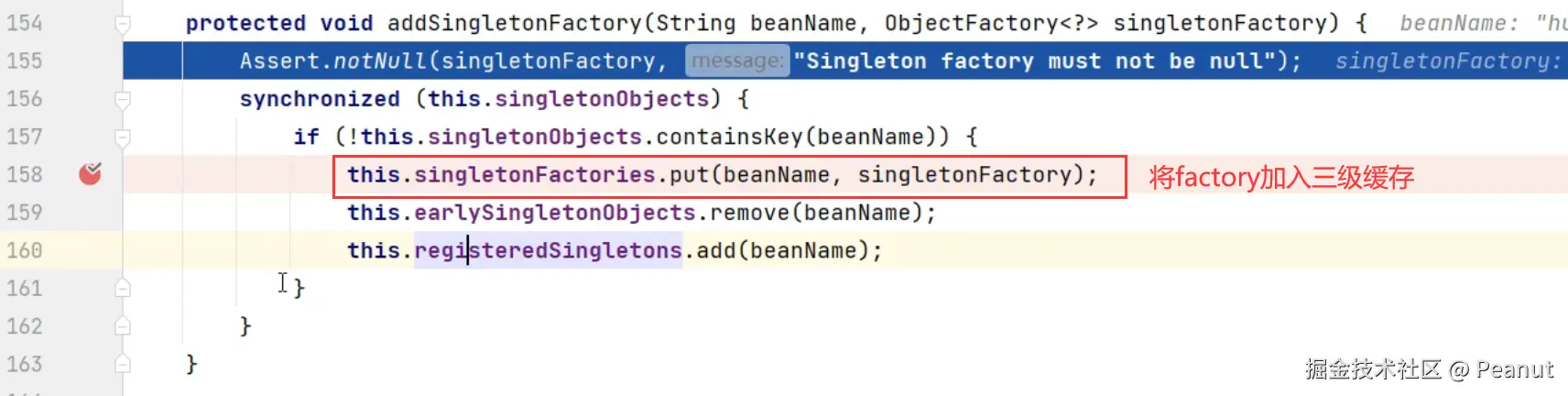Collapse the if block fold on line 157

[122, 137]
